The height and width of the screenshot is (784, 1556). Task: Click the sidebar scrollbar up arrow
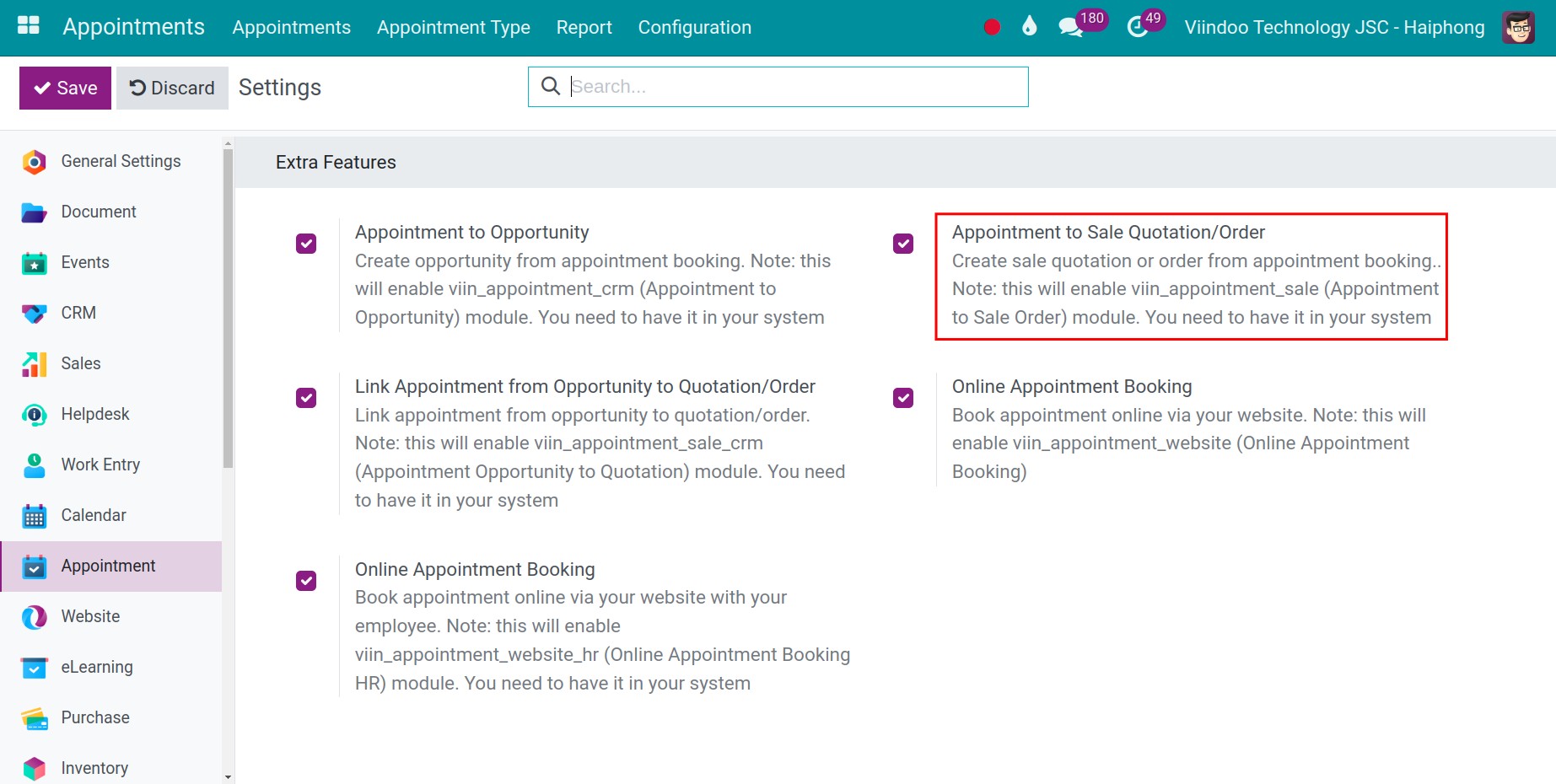coord(228,143)
